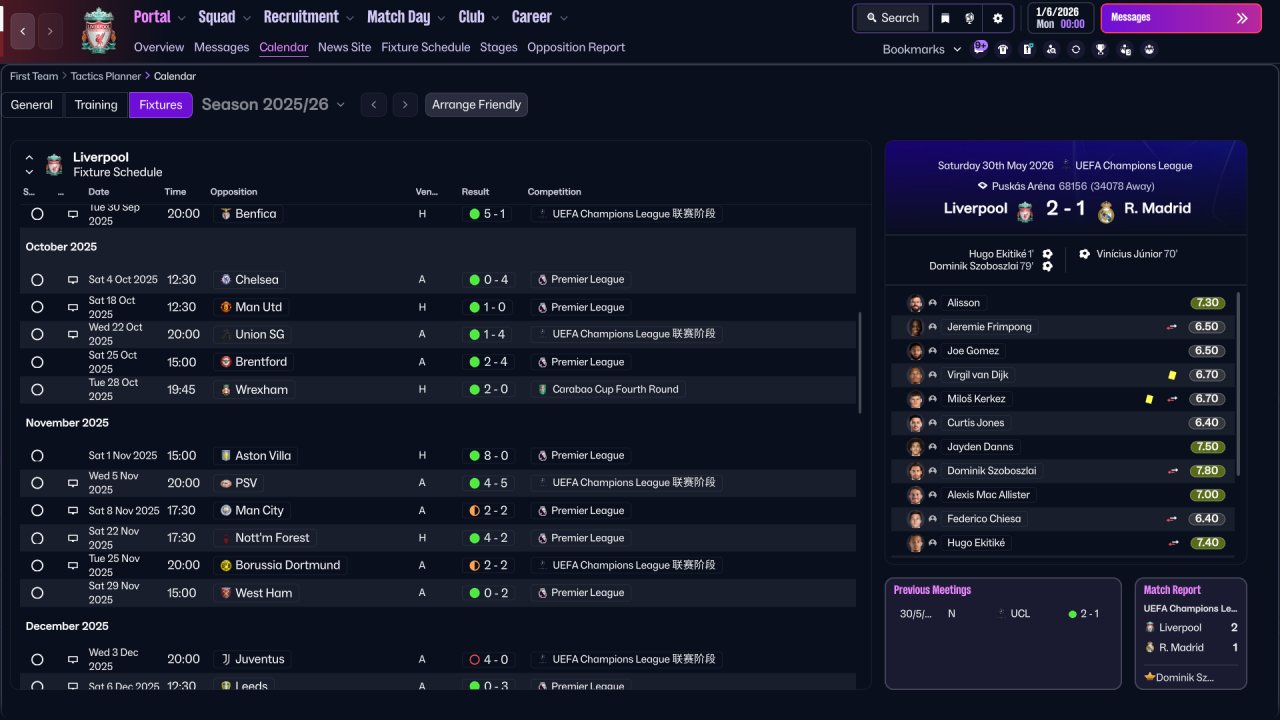The height and width of the screenshot is (720, 1280).
Task: Open the Previous Meetings 2 - 1 UCL row
Action: 1003,614
